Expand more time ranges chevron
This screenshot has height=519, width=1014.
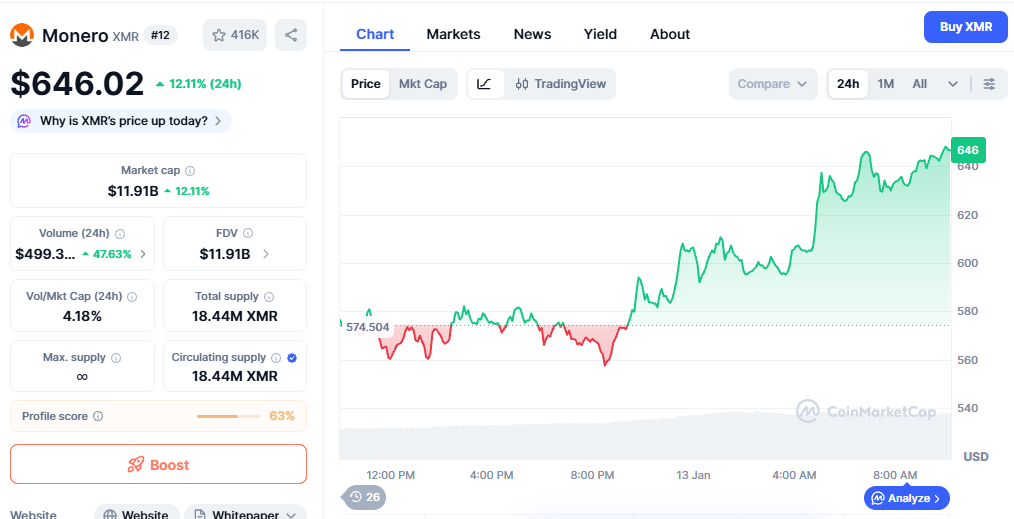[x=953, y=84]
